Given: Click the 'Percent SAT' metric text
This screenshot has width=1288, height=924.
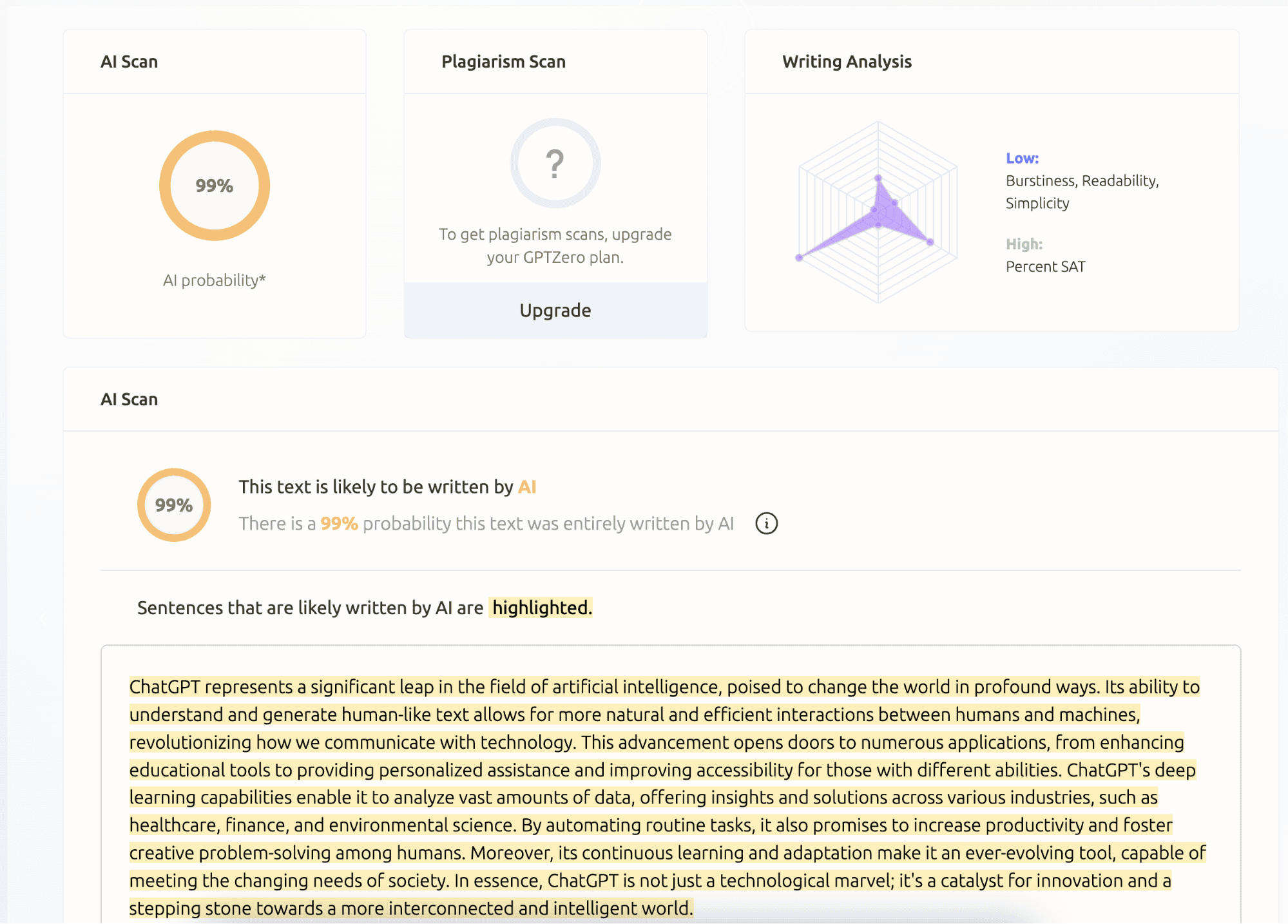Looking at the screenshot, I should (1045, 267).
